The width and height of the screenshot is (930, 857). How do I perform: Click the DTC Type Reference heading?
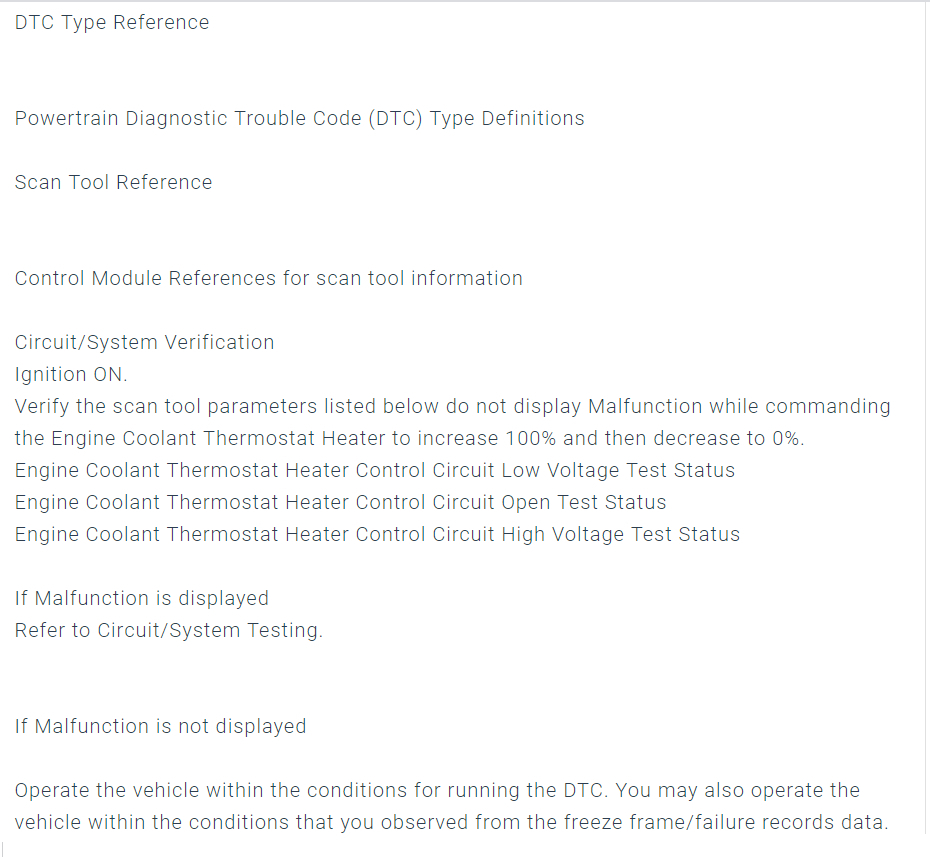pos(112,22)
